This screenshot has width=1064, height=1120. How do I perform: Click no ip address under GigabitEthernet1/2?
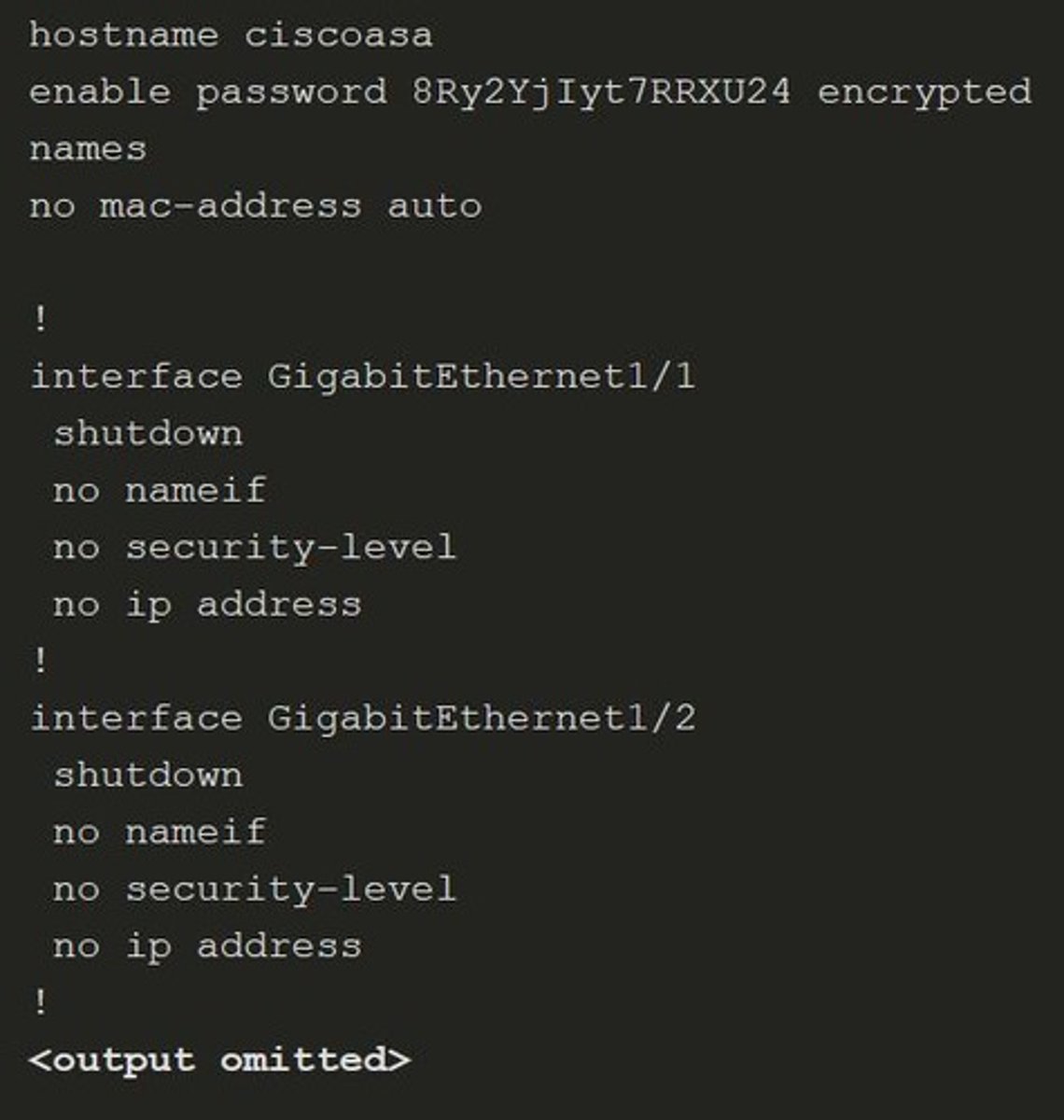(x=207, y=945)
